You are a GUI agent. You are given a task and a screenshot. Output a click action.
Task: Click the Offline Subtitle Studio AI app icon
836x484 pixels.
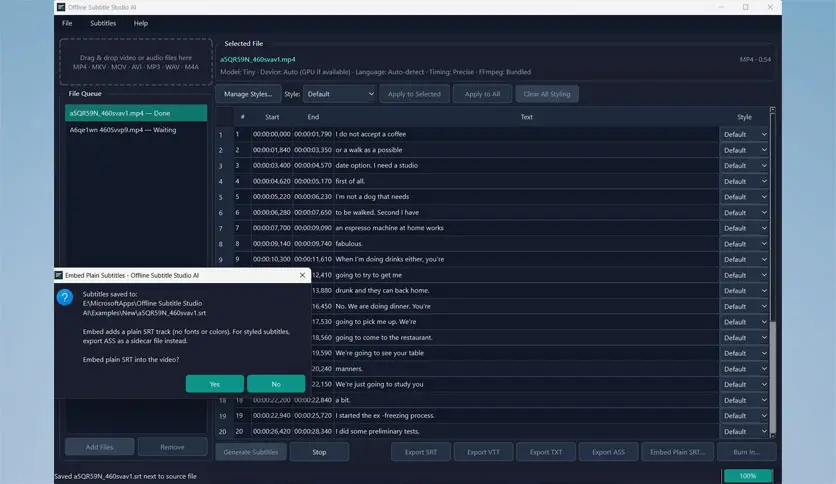click(61, 7)
